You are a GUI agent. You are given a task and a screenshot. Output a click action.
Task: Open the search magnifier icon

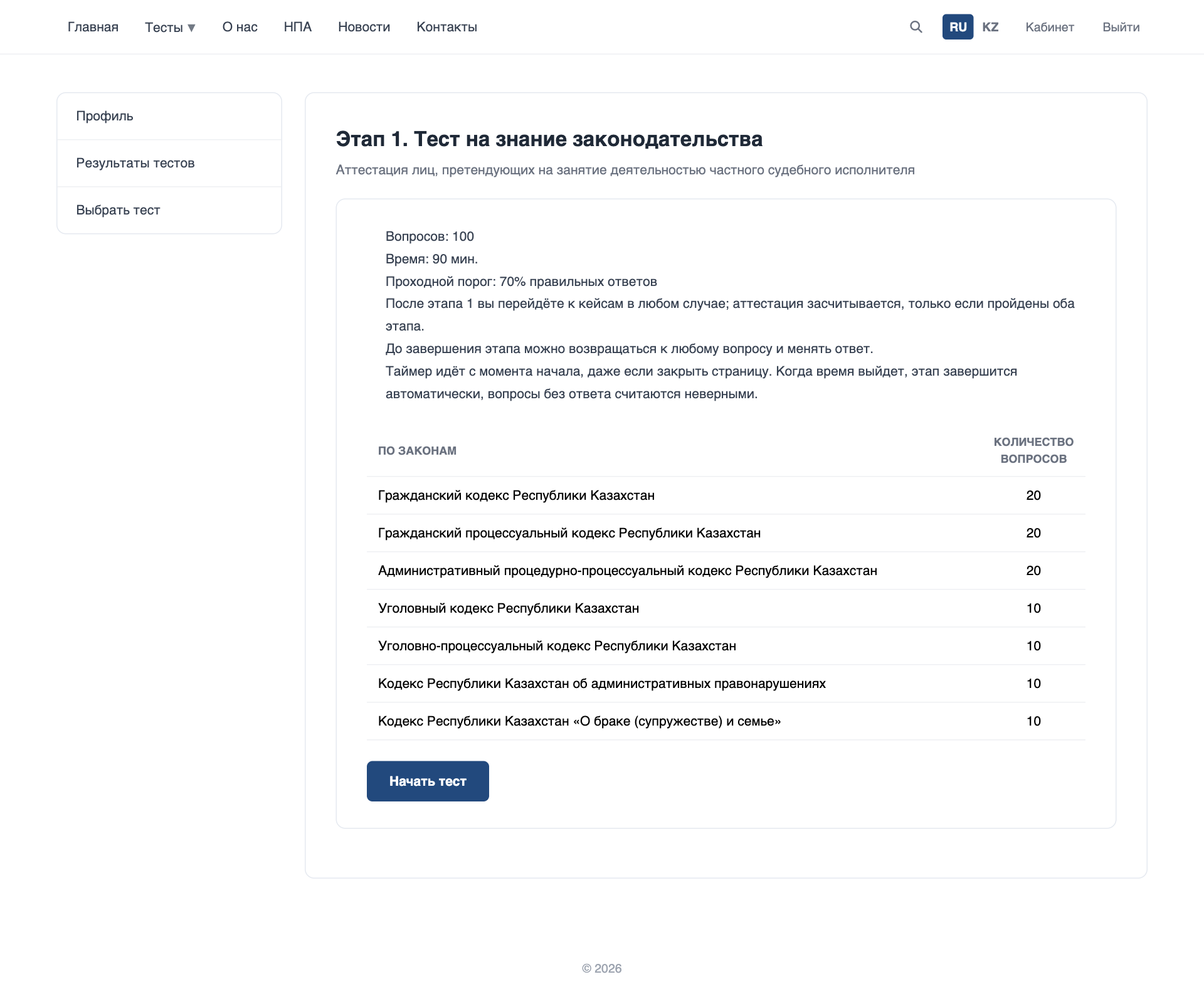(916, 27)
